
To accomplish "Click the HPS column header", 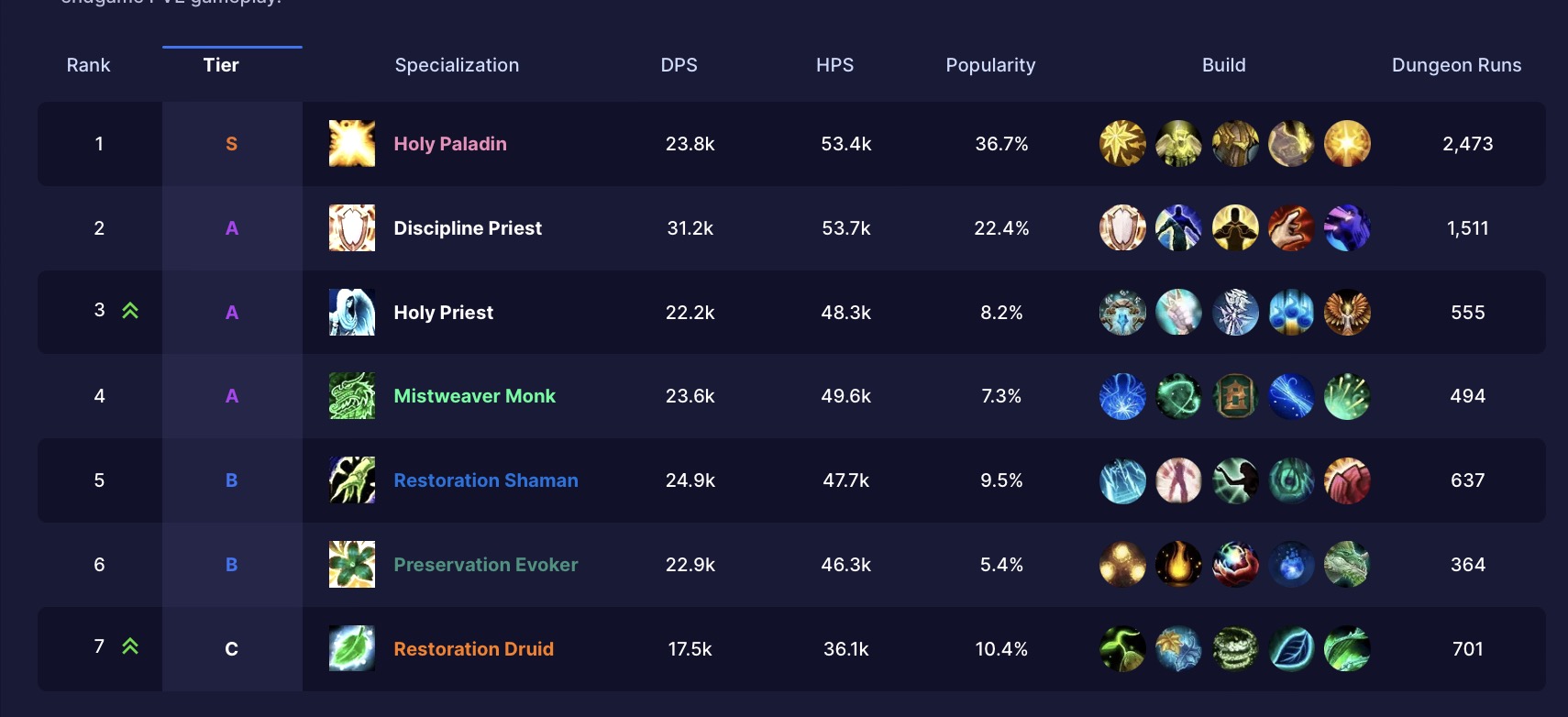I will (x=834, y=65).
